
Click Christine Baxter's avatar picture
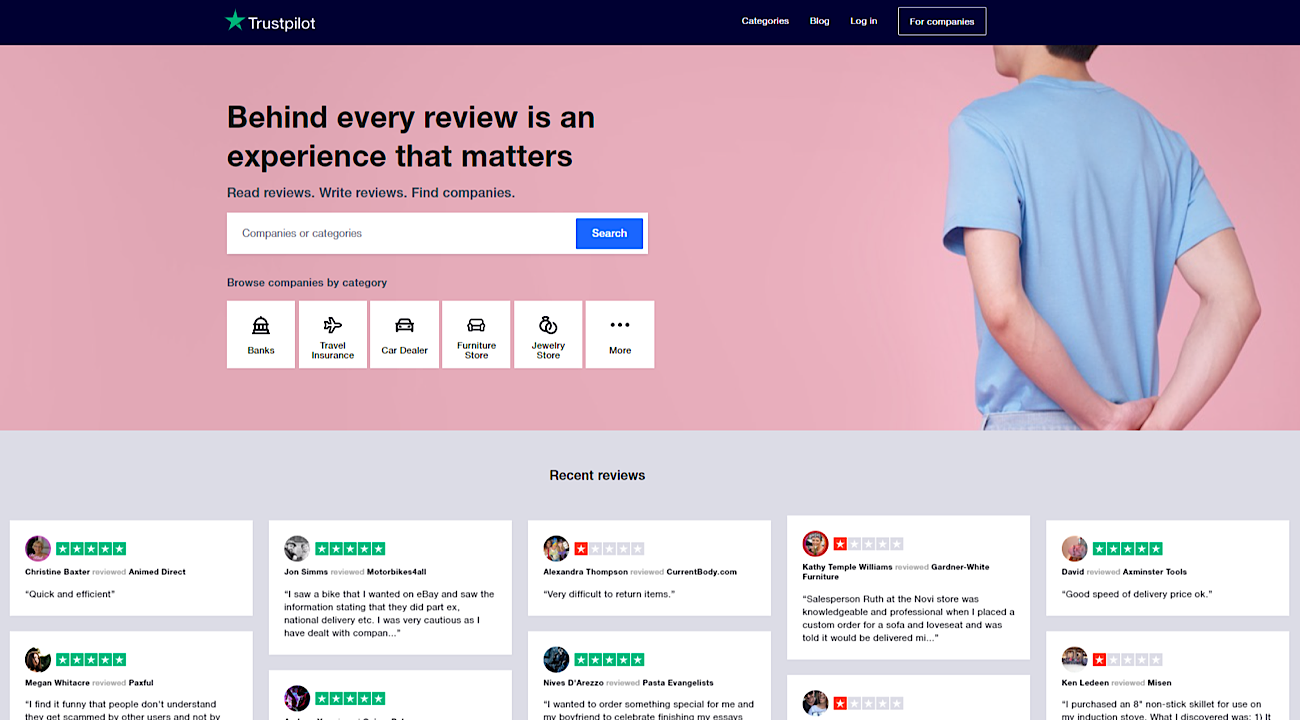click(38, 548)
